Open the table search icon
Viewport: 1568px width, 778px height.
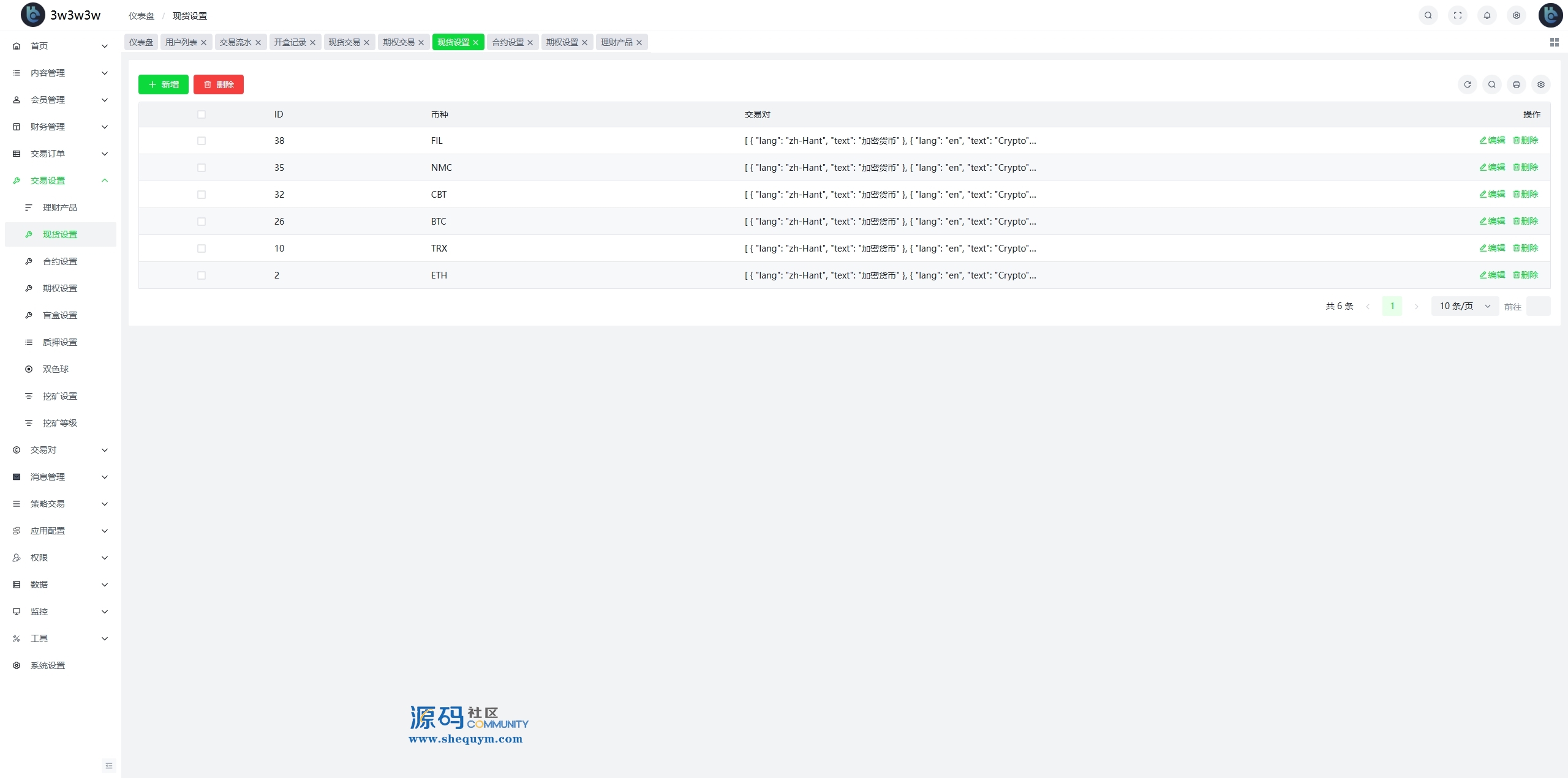pyautogui.click(x=1491, y=84)
